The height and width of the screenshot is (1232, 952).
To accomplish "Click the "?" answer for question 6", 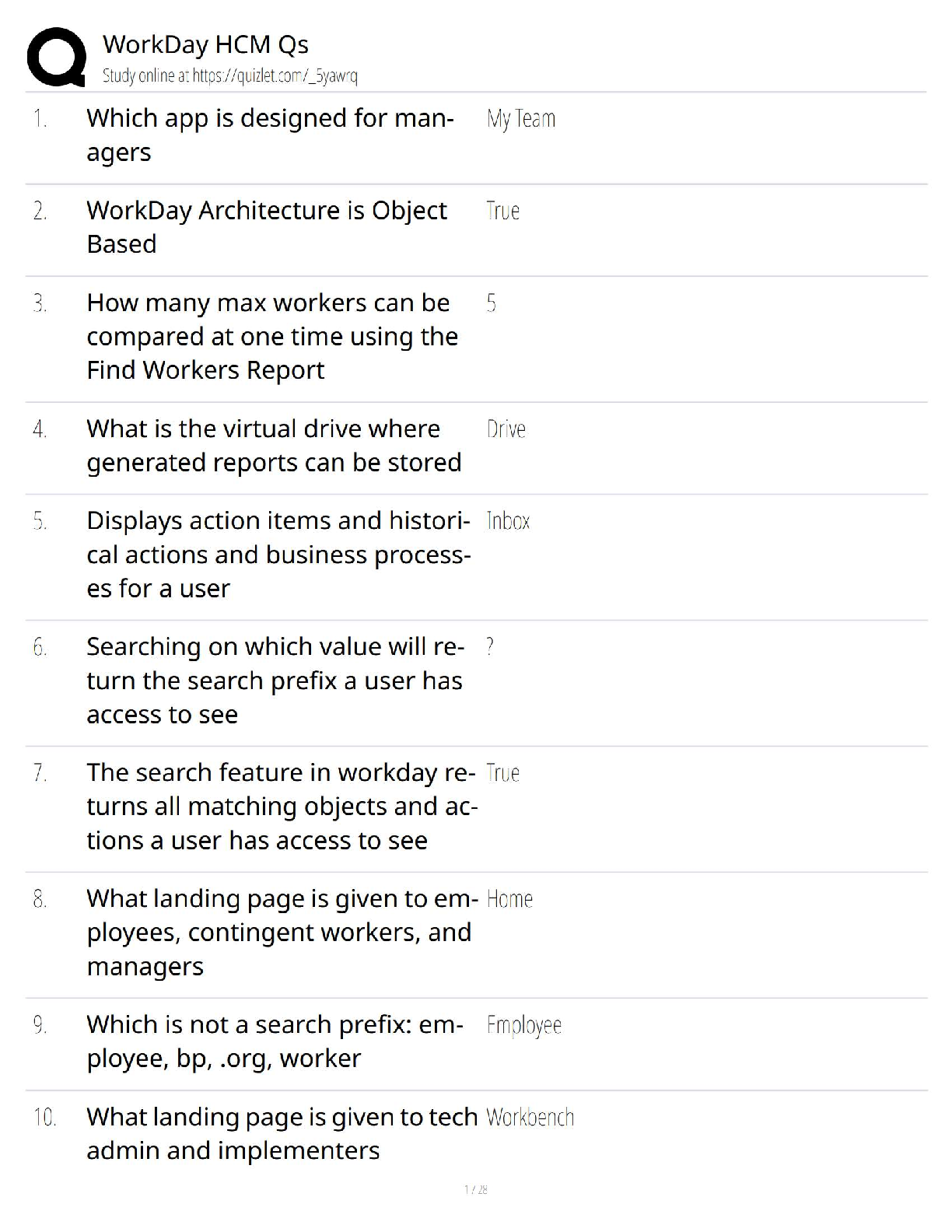I will 490,646.
